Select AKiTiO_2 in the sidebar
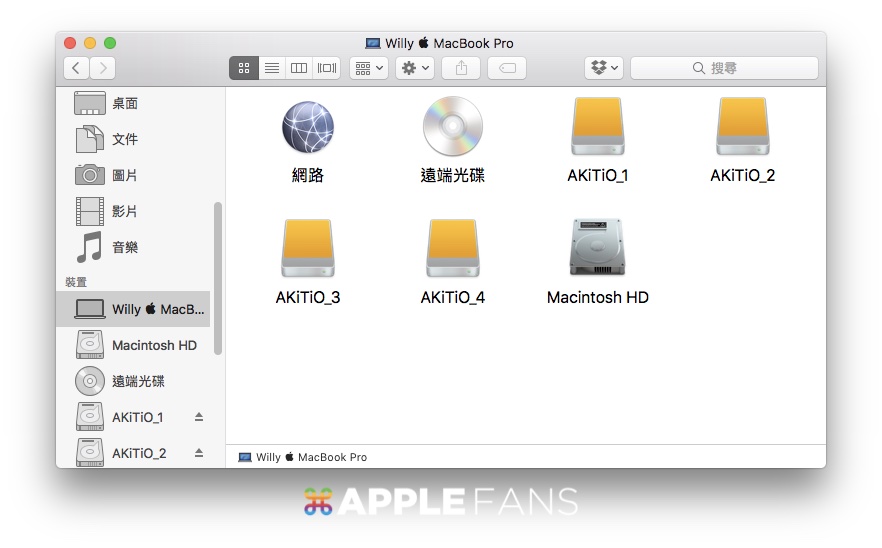 click(x=133, y=452)
